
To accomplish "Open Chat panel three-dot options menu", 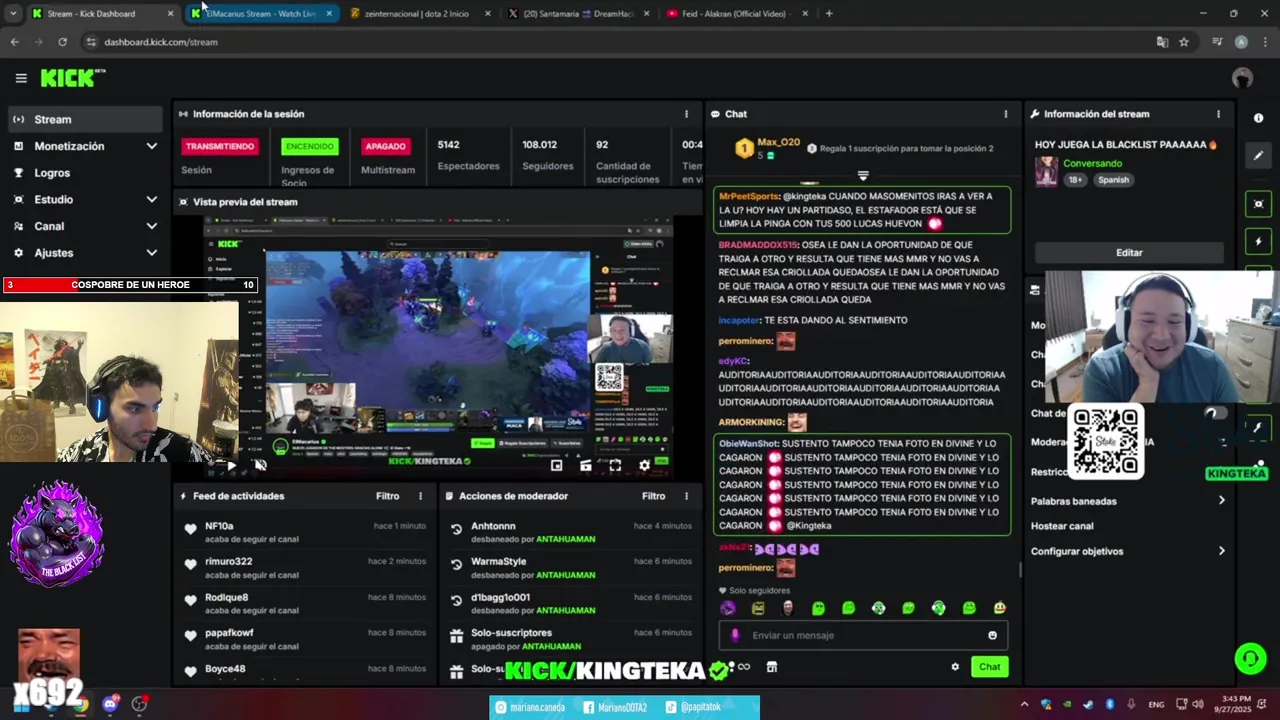I will click(x=1005, y=114).
